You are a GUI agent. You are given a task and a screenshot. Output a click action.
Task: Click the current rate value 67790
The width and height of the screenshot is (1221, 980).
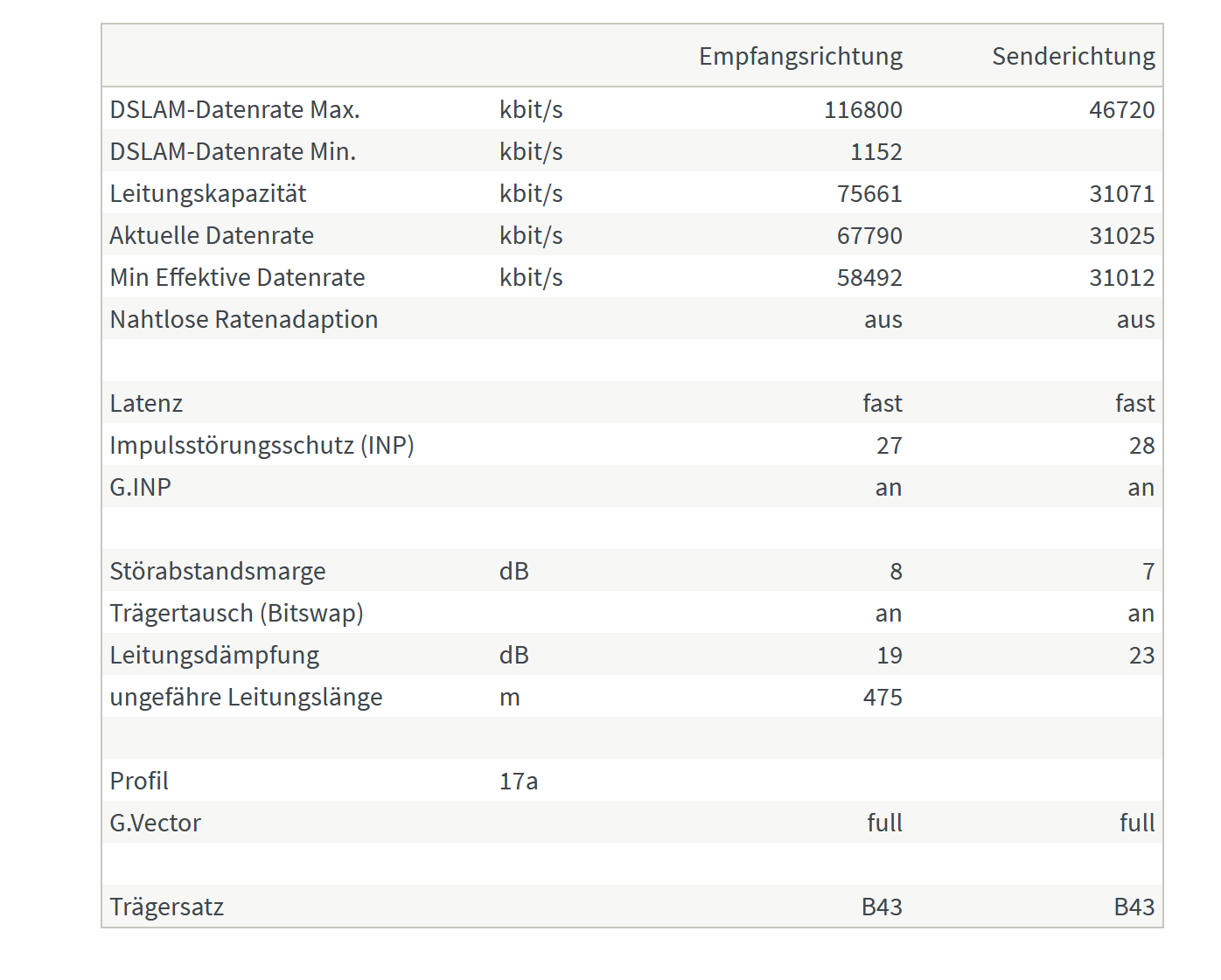pos(869,235)
